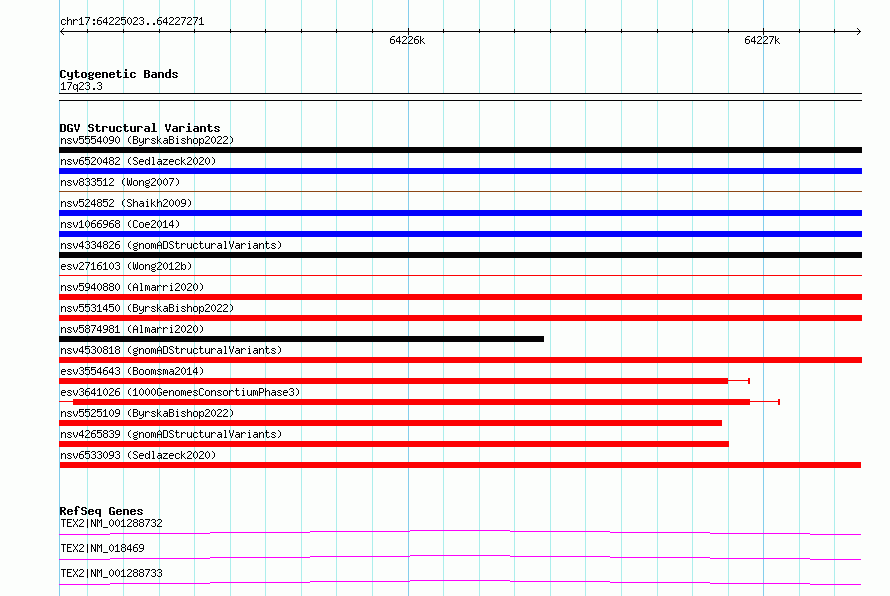The width and height of the screenshot is (890, 596).
Task: Click magenta intron line of TEX2|NM_001288732
Action: pos(460,532)
